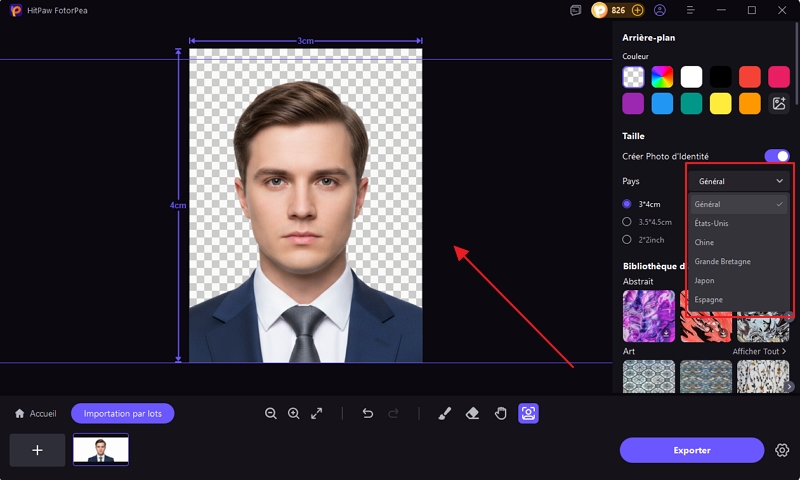Select the yellow background color swatch
The width and height of the screenshot is (800, 480).
pyautogui.click(x=720, y=104)
